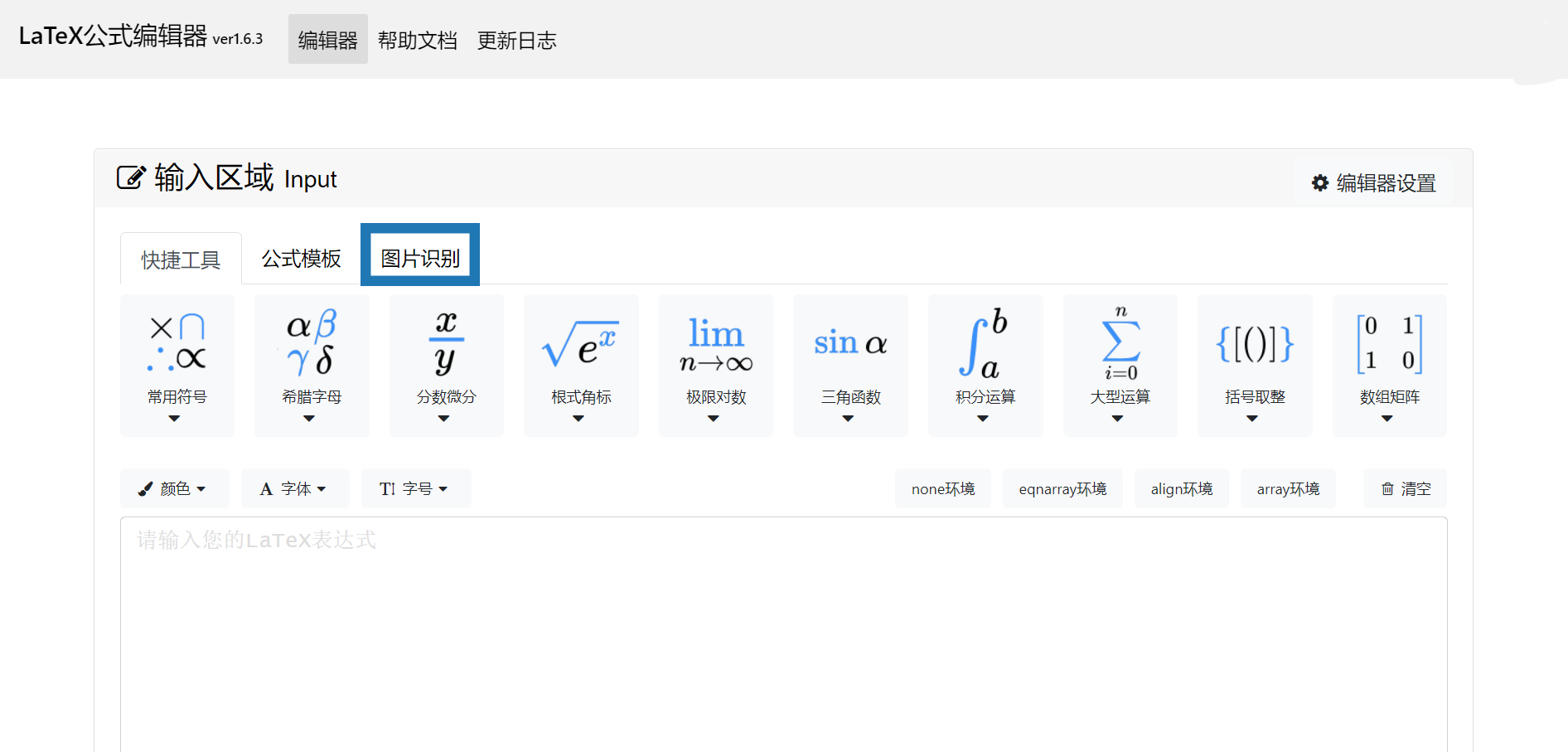
Task: Expand the arrow under 大型运算
Action: [1118, 419]
